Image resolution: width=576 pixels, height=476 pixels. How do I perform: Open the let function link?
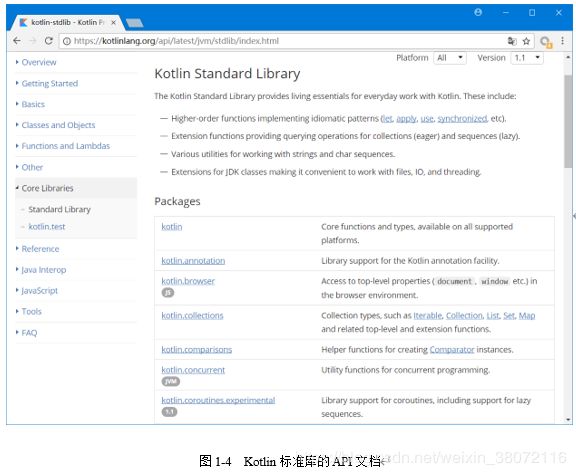click(x=387, y=119)
